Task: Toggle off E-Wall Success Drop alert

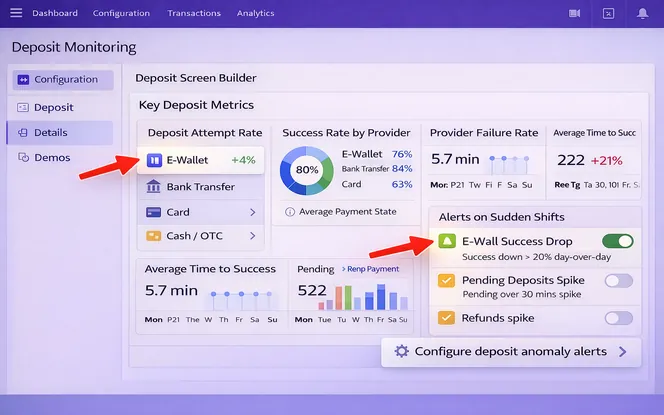Action: click(618, 241)
